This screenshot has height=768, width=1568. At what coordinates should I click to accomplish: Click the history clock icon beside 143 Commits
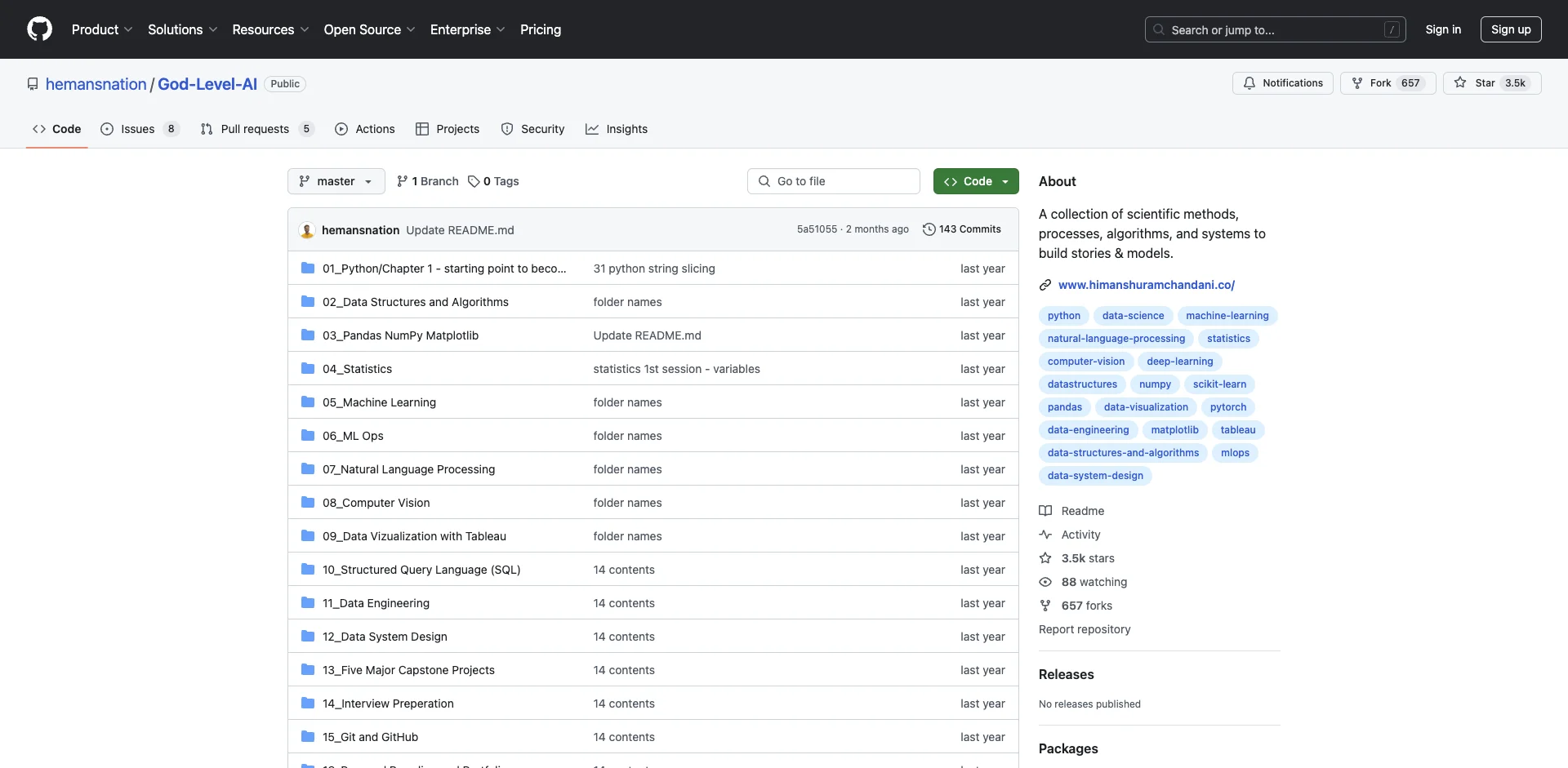tap(929, 229)
